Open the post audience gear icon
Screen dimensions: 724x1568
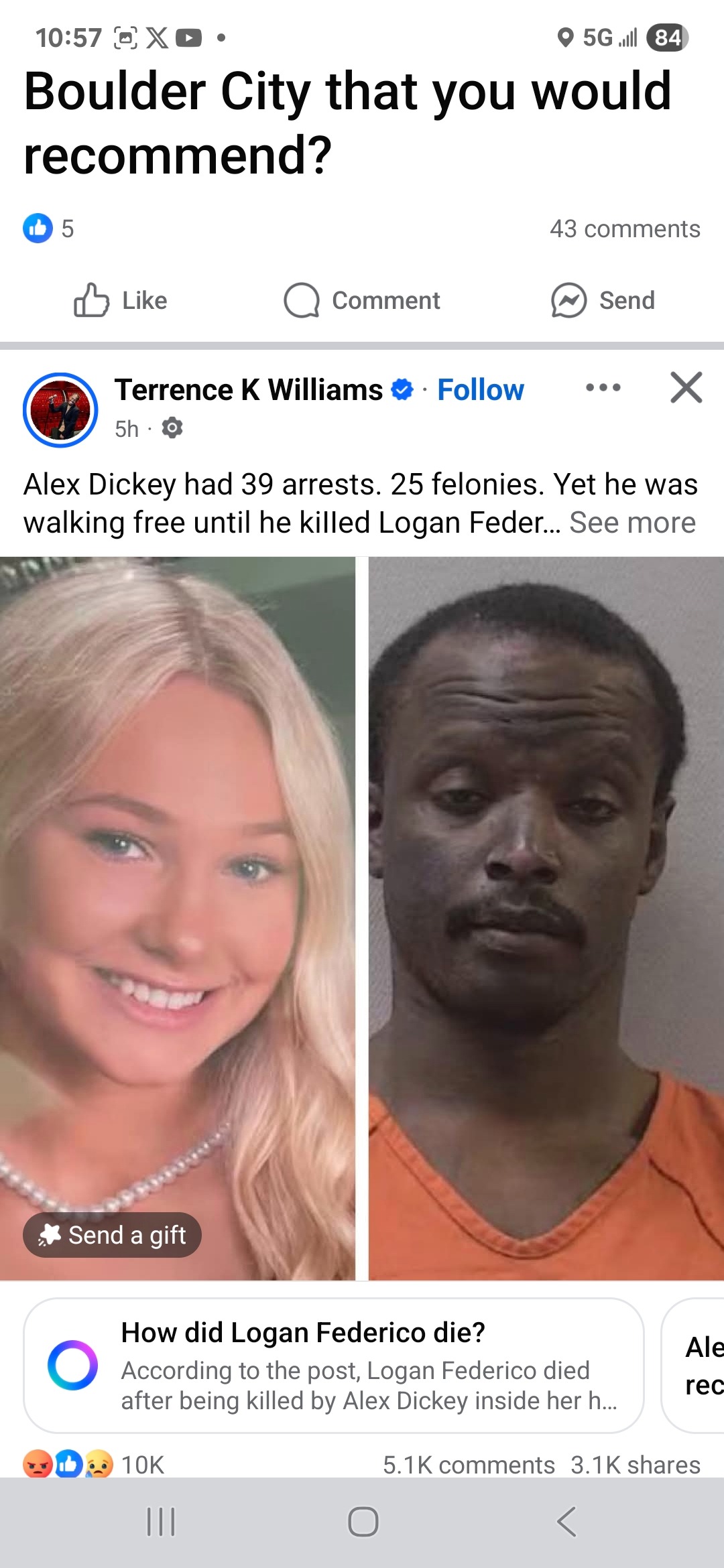click(172, 428)
